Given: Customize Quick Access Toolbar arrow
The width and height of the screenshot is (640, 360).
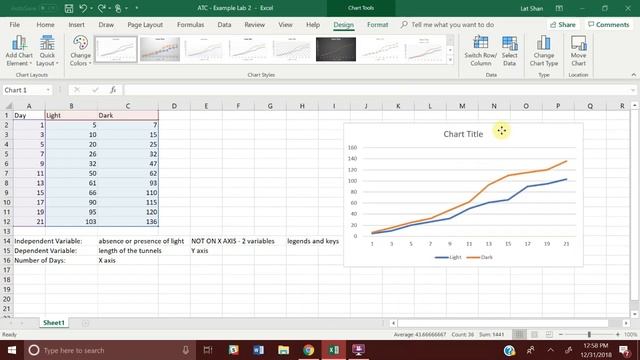Looking at the screenshot, I should [x=137, y=8].
